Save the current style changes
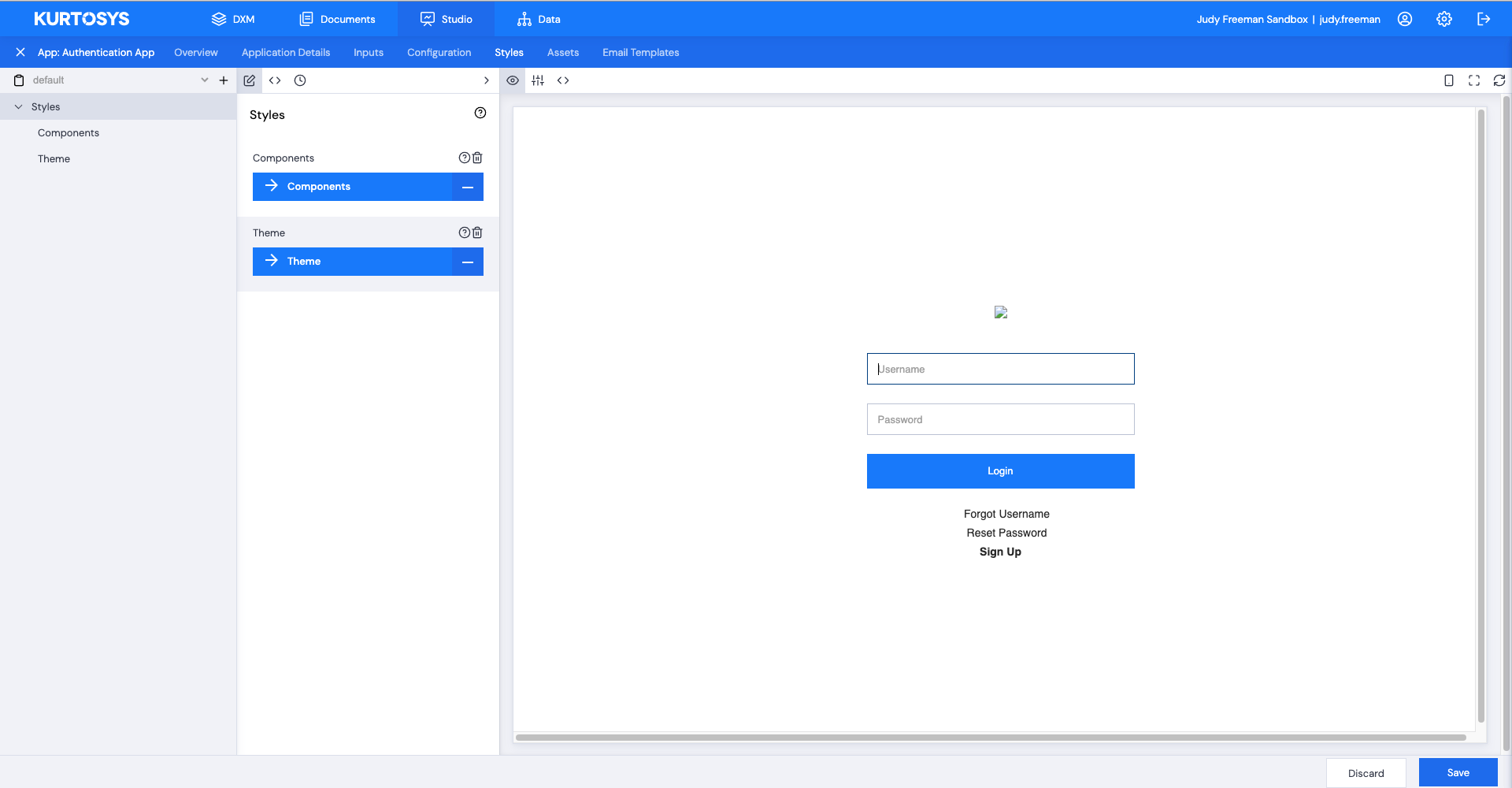This screenshot has width=1512, height=788. coord(1458,772)
